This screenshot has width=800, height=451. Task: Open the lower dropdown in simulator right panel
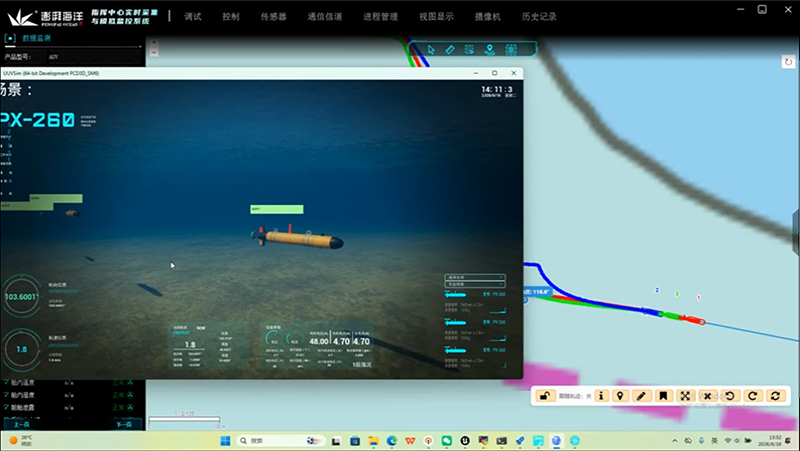pos(475,284)
